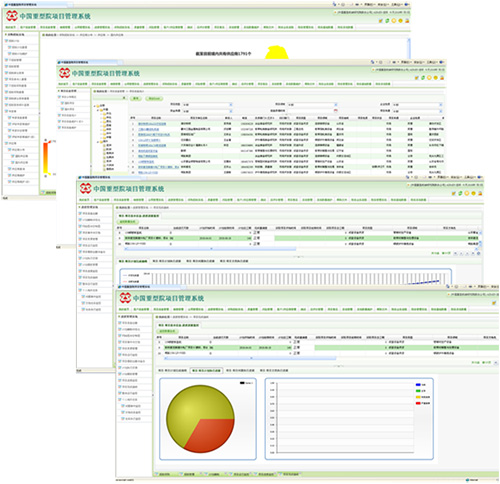
Task: Select the active second chart tab in the pie-chart window
Action: (x=206, y=370)
